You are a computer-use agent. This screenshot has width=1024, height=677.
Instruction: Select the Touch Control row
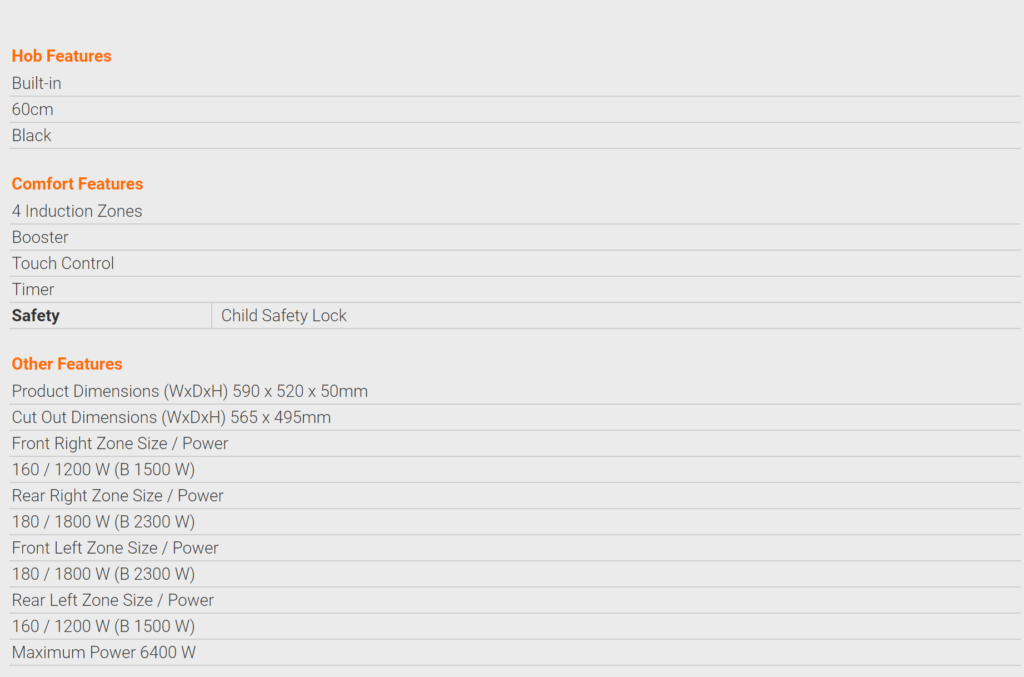63,264
